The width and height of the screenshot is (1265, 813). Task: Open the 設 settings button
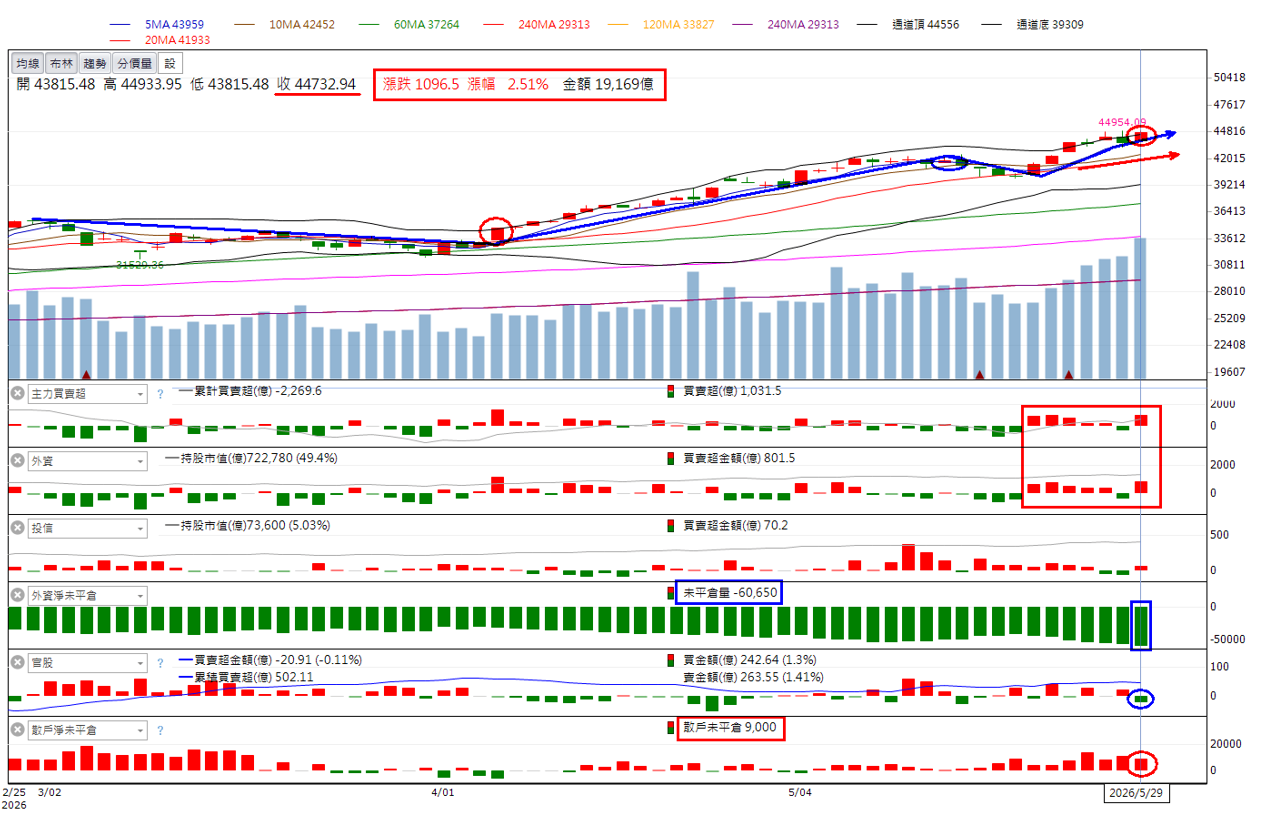click(x=169, y=63)
